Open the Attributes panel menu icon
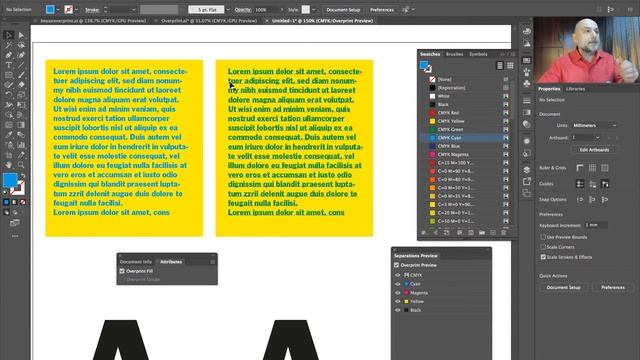The image size is (640, 360). tap(213, 262)
